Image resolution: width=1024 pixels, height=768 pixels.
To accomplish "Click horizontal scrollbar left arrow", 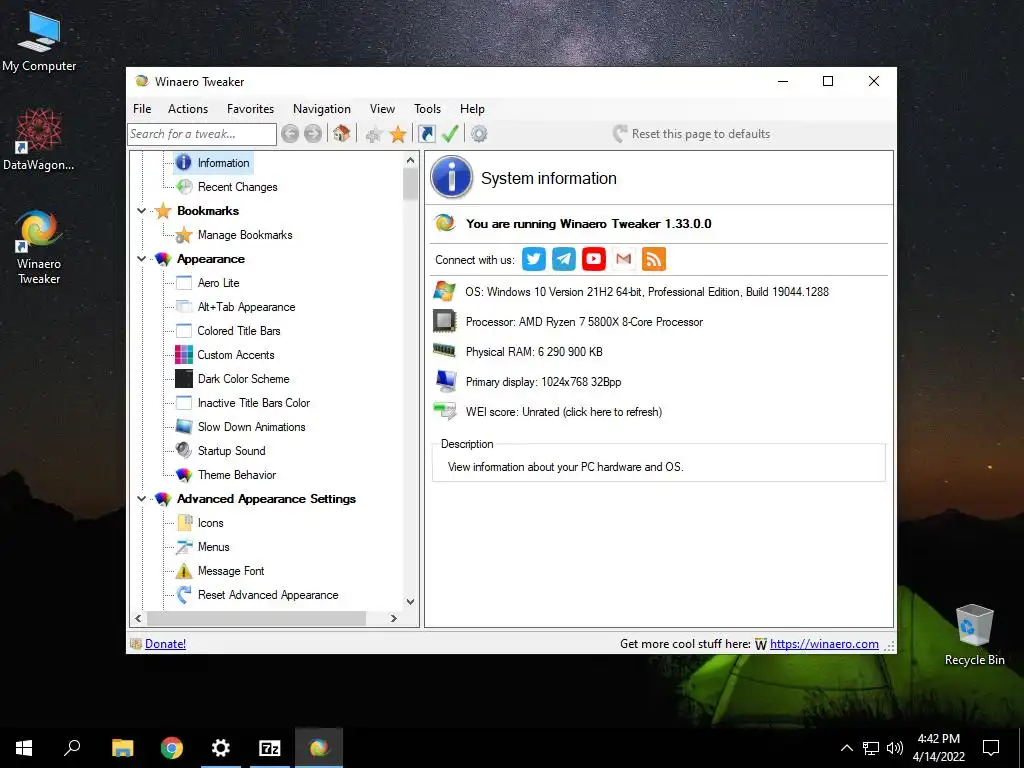I will pyautogui.click(x=138, y=618).
